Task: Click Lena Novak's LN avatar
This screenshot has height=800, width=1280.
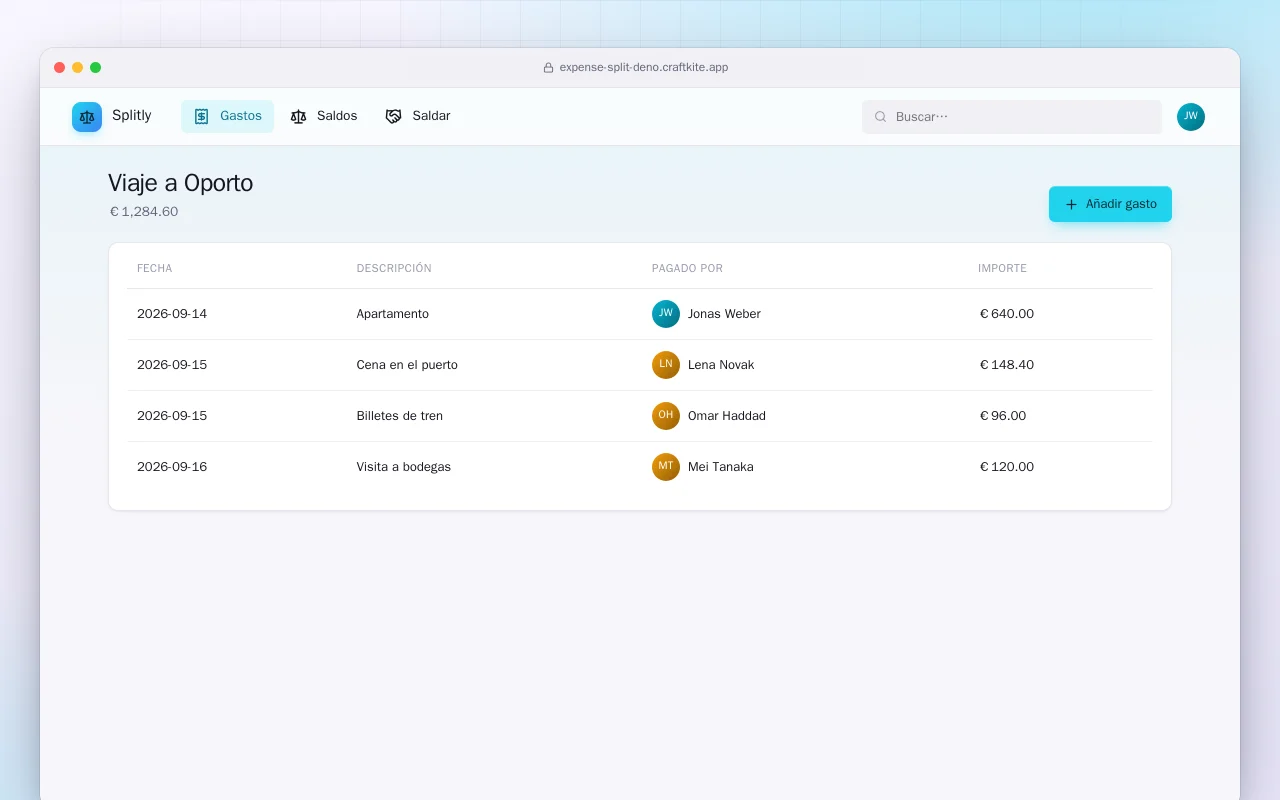Action: (666, 365)
